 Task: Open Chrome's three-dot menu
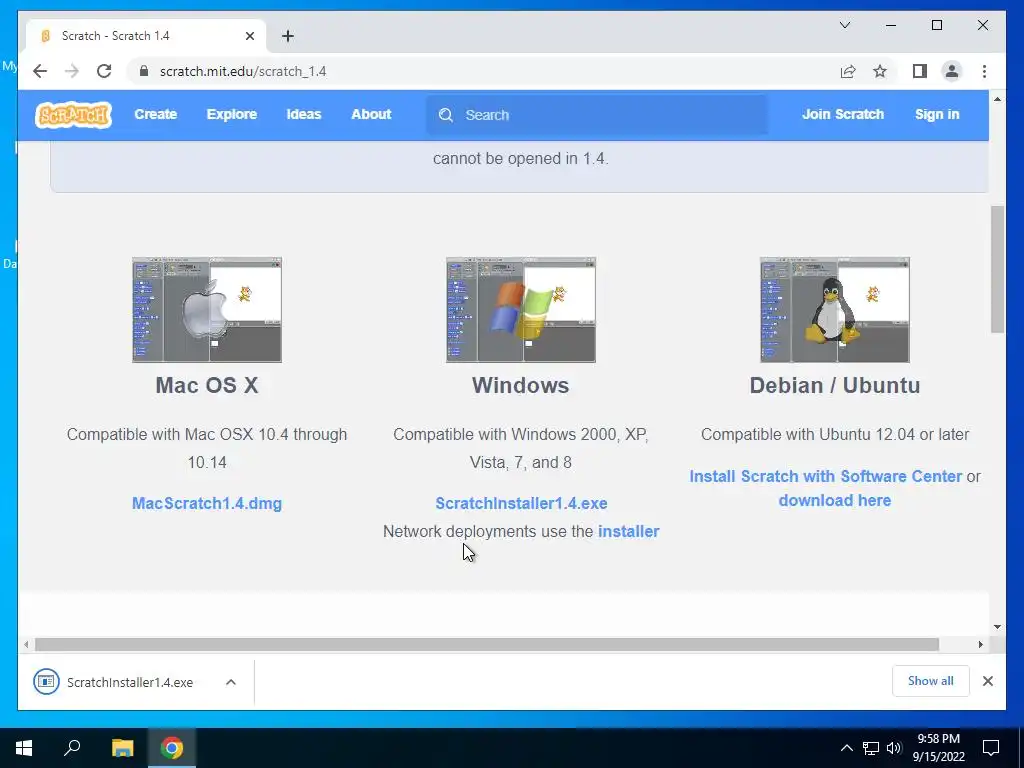pos(984,71)
